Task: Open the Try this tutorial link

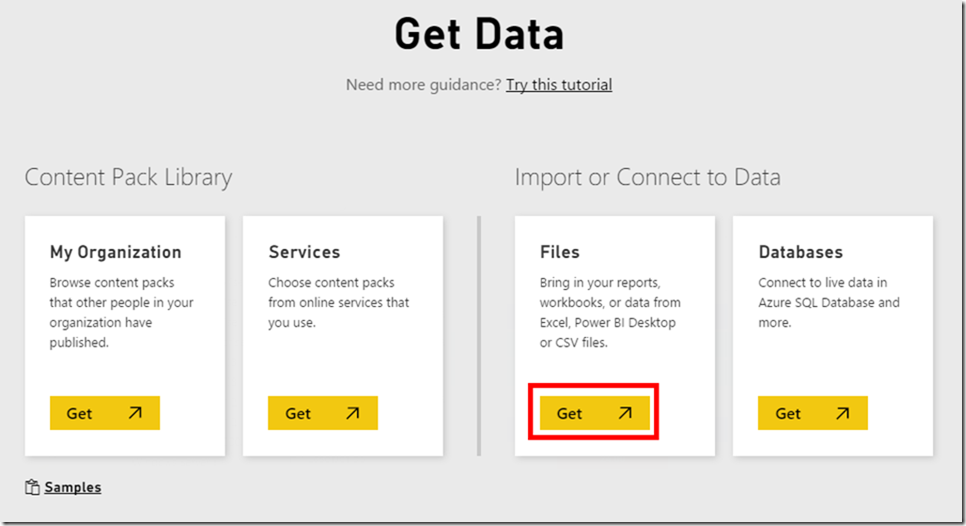Action: pyautogui.click(x=559, y=84)
